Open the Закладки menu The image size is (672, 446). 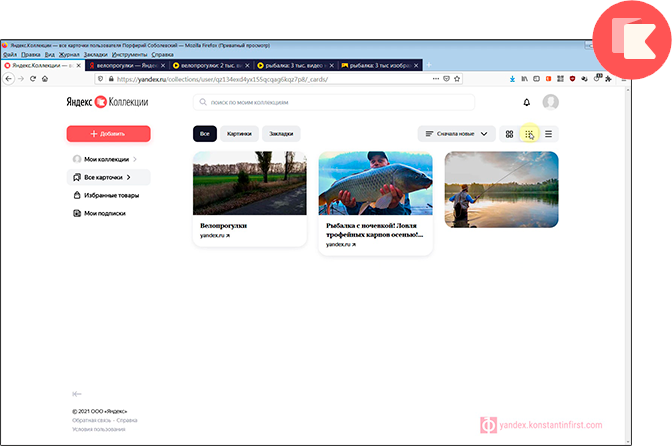tap(96, 54)
